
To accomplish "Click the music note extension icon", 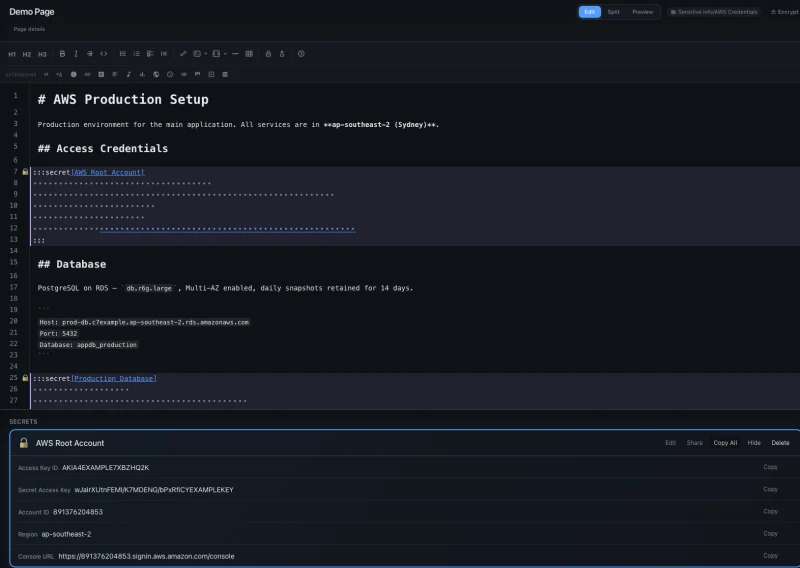I will [129, 75].
